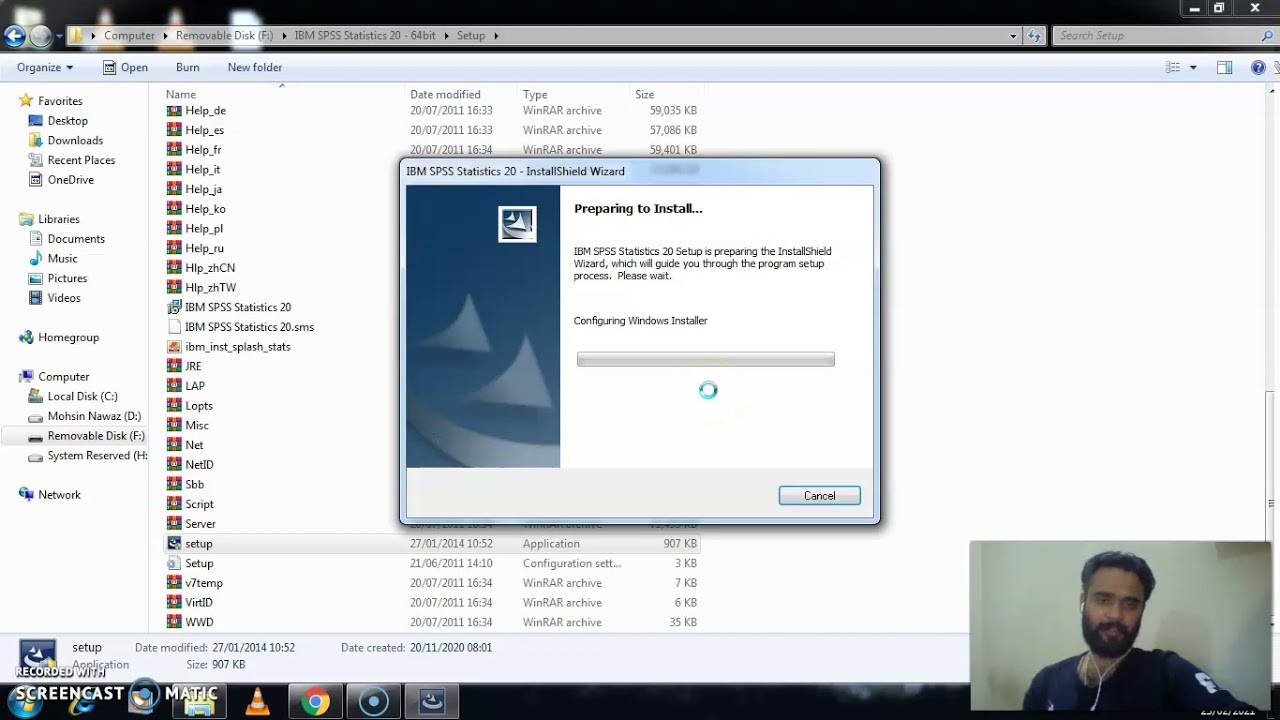Open Recent Places in navigation pane
The image size is (1280, 720).
[81, 160]
